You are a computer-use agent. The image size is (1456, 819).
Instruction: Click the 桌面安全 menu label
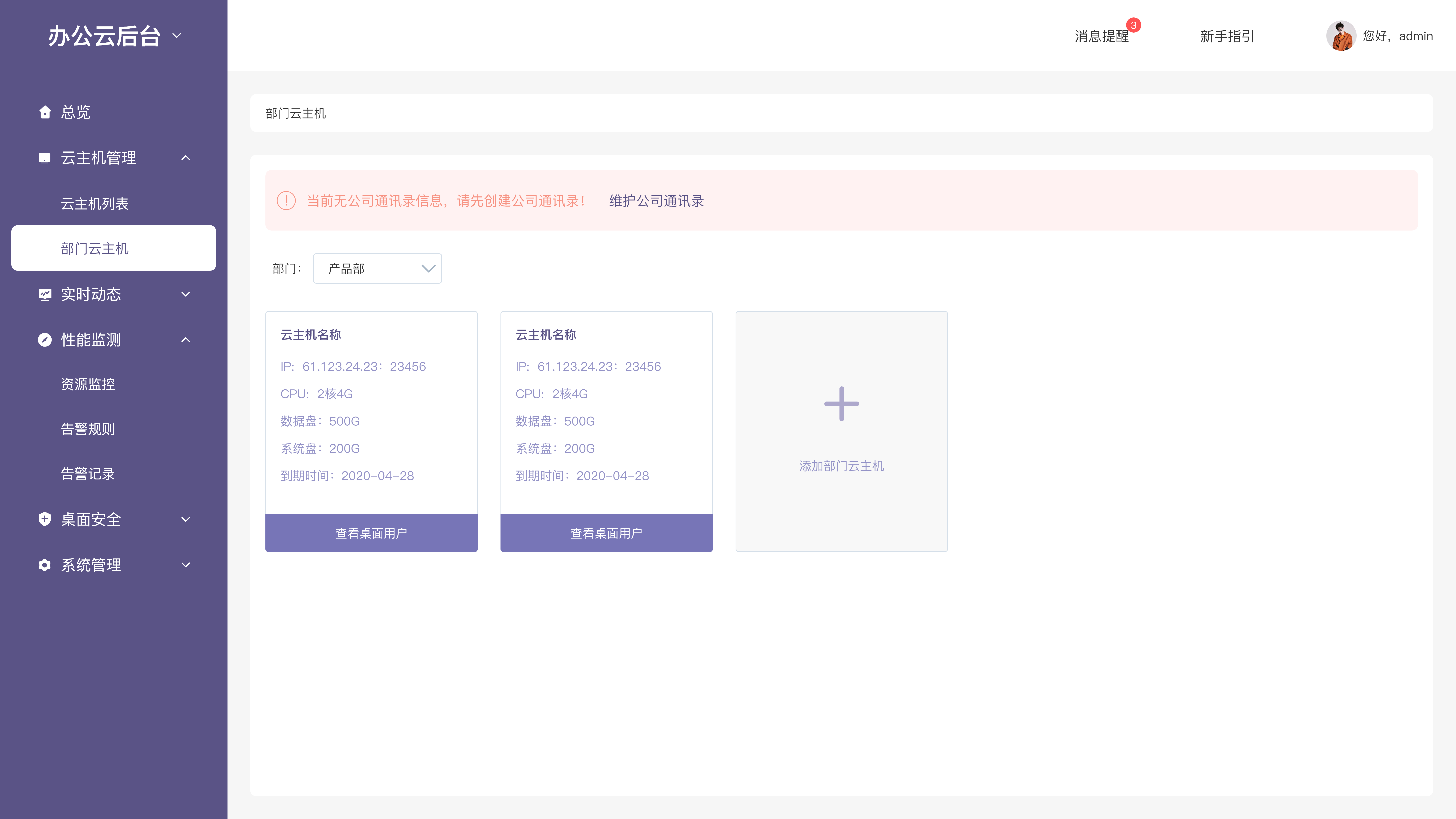point(91,519)
